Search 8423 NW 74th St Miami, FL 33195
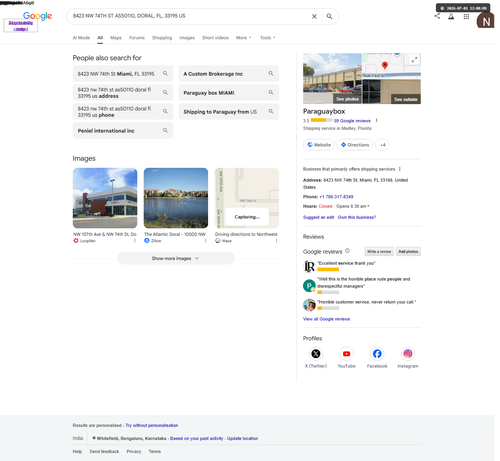This screenshot has width=500, height=461. coord(123,74)
